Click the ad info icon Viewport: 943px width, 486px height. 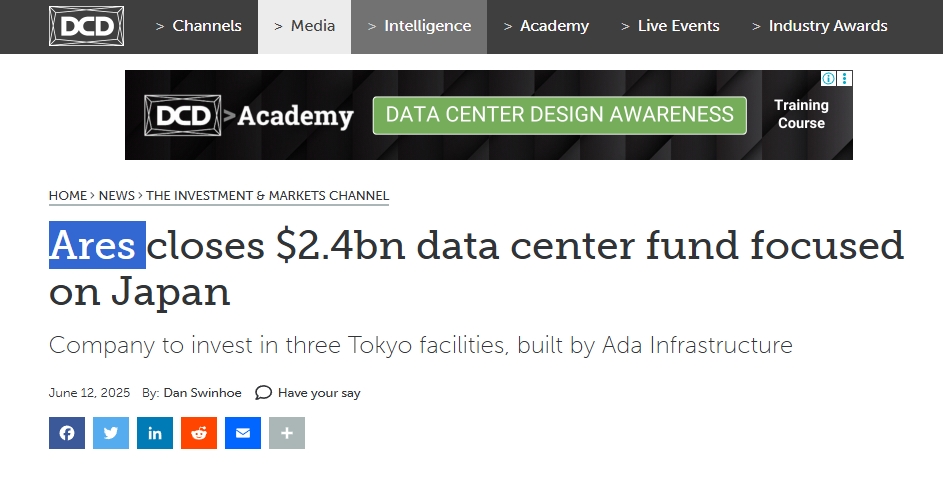[x=828, y=78]
